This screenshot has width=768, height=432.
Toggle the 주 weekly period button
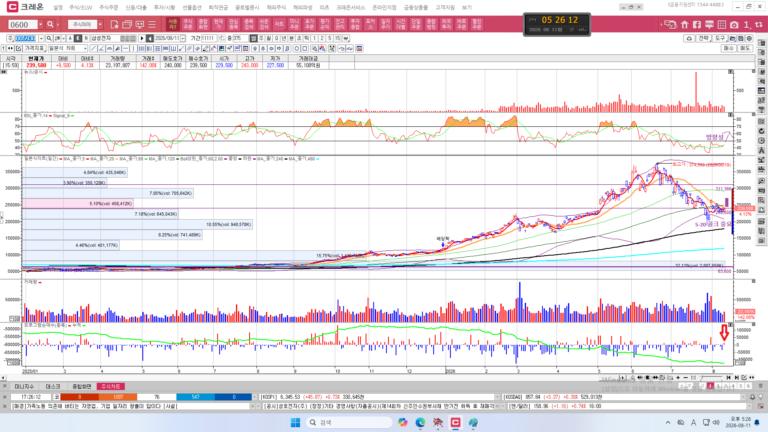click(261, 38)
